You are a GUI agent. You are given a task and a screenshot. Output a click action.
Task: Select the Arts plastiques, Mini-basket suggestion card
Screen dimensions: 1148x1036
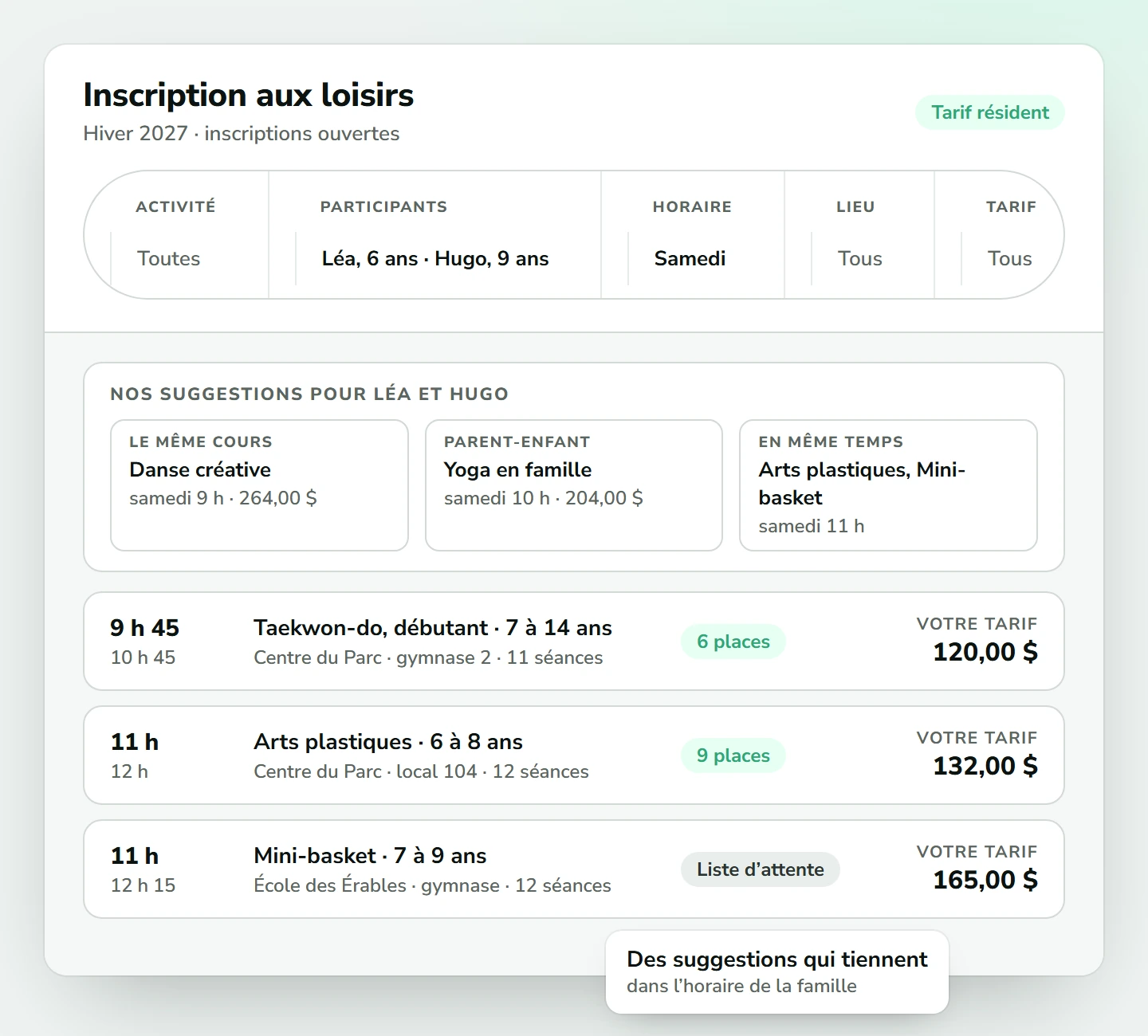pyautogui.click(x=888, y=485)
